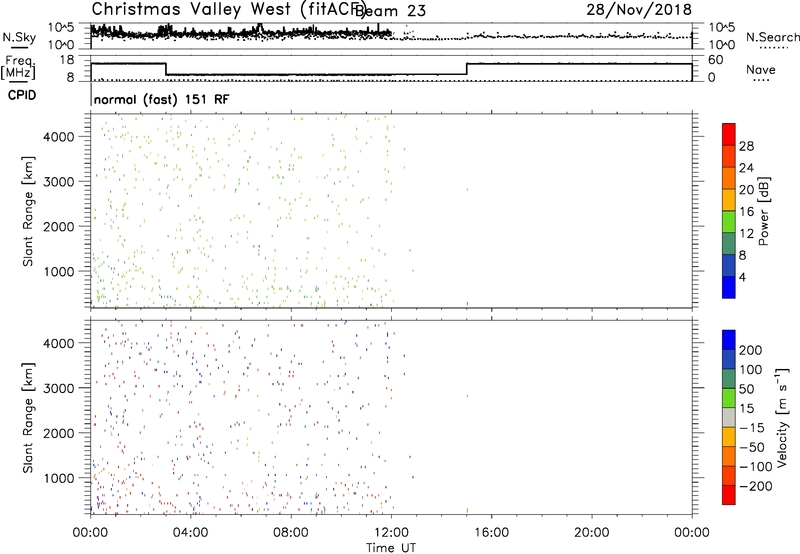Viewport: 800px width, 554px height.
Task: Click the '12:00' time tick label
Action: tap(391, 533)
